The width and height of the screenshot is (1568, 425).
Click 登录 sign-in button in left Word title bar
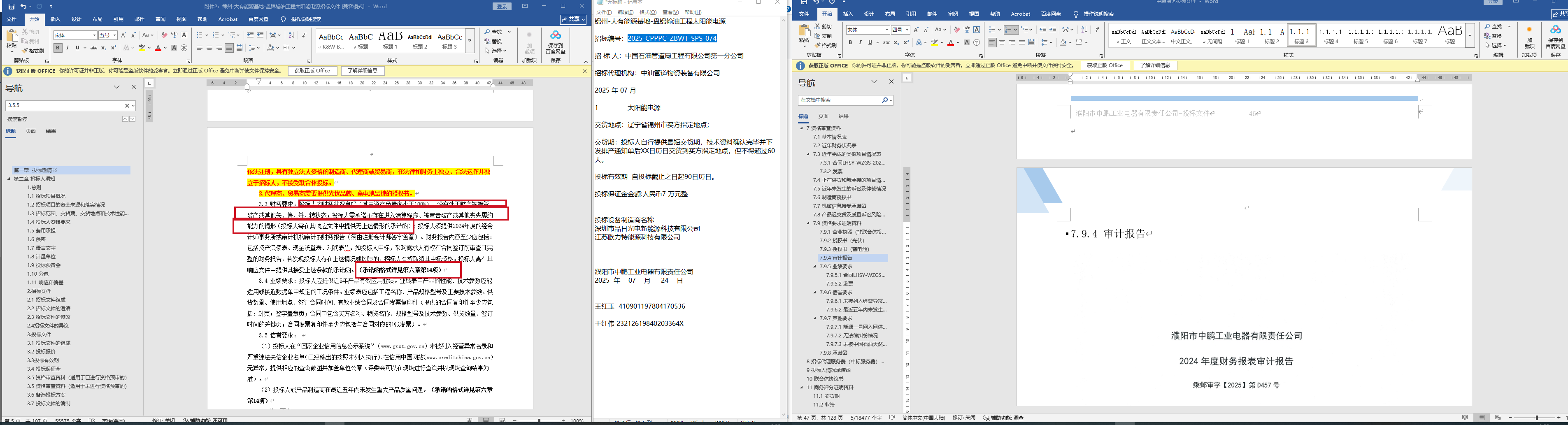pyautogui.click(x=502, y=6)
